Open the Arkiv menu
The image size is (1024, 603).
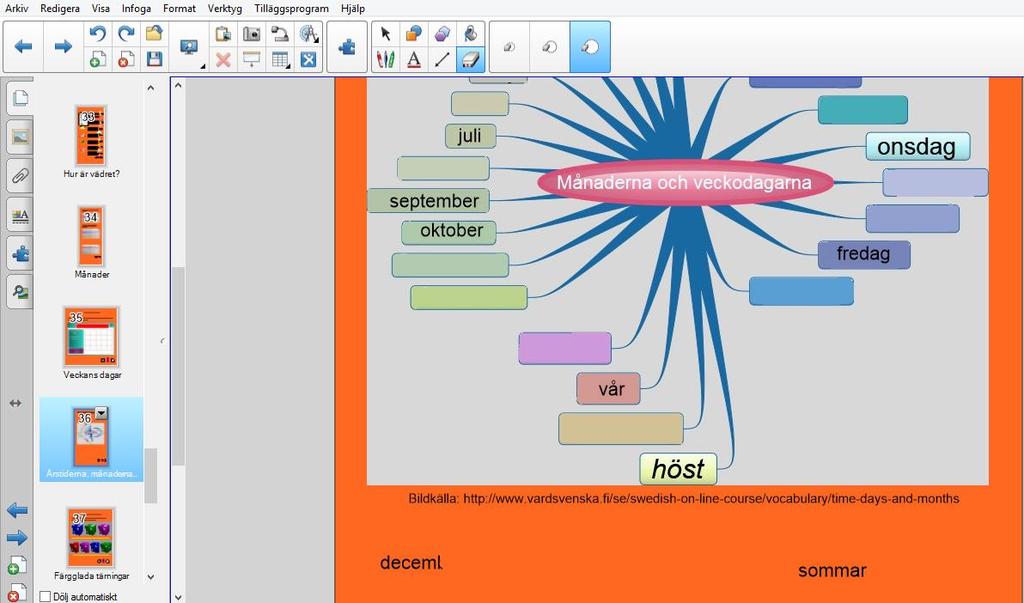click(16, 8)
